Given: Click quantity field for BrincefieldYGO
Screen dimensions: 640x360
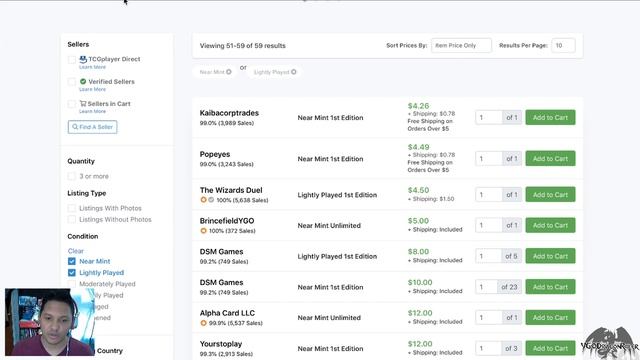Looking at the screenshot, I should [x=489, y=225].
